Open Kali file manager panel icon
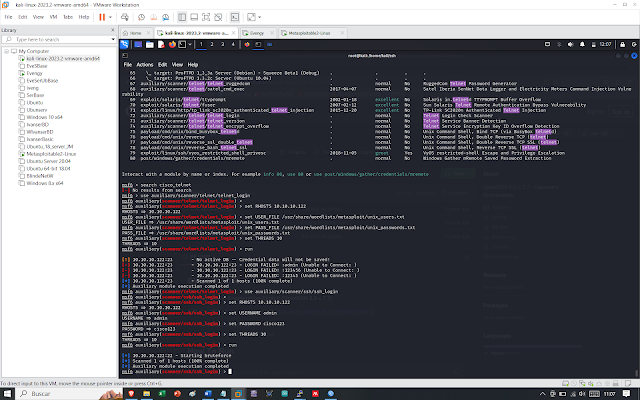 (150, 44)
